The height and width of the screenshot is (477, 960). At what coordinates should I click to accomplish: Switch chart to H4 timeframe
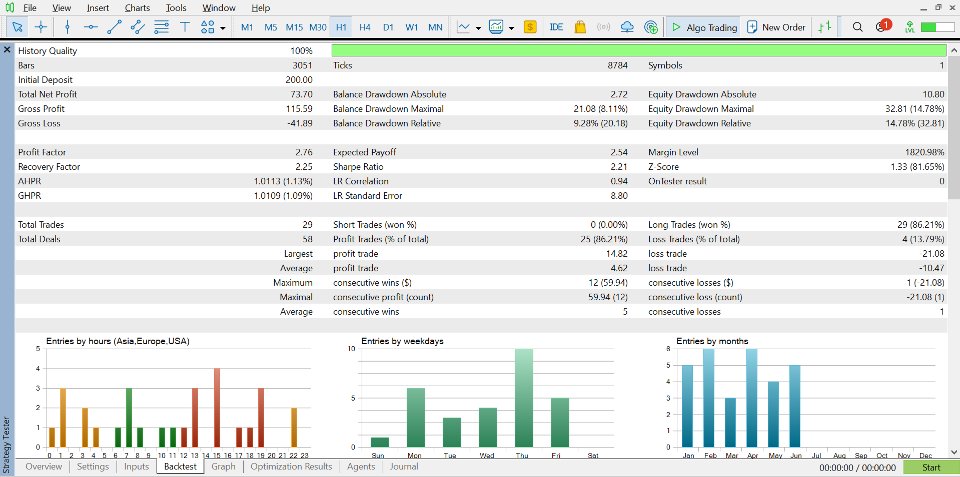click(x=365, y=27)
